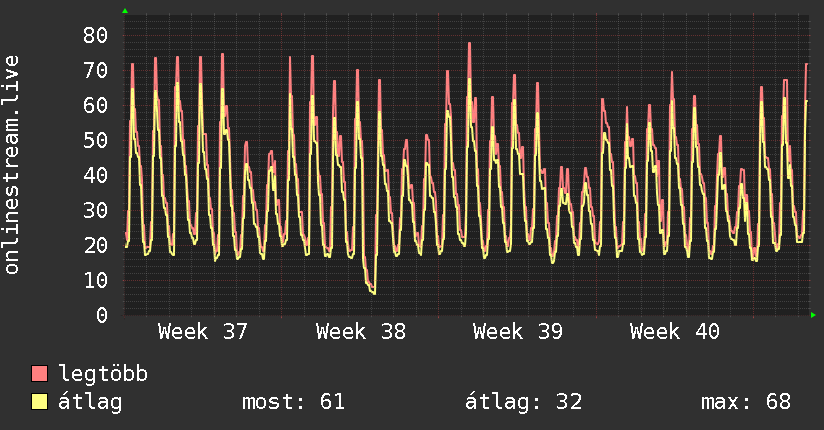Click the 20 label on y-axis
Viewport: 824px width, 430px height.
point(95,245)
